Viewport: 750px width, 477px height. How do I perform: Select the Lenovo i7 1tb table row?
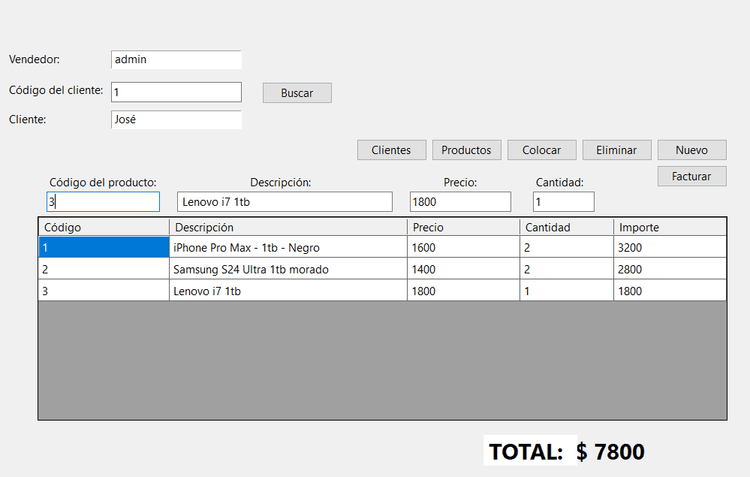382,290
